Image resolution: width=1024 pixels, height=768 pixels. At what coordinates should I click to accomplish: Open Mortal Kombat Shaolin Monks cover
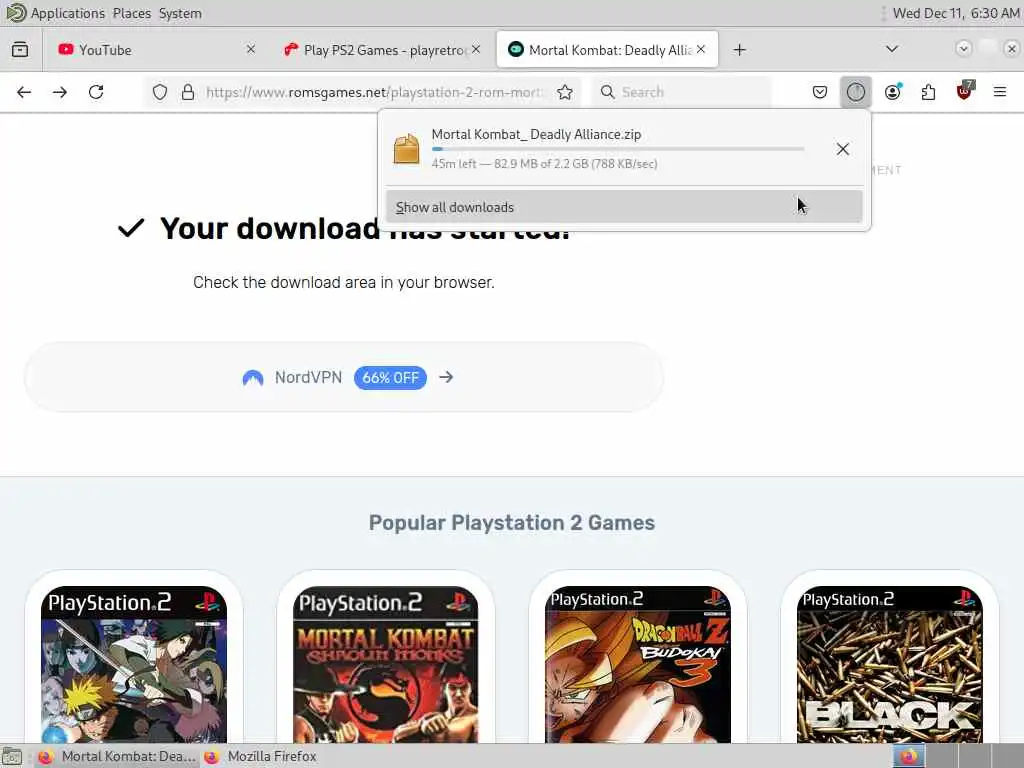385,664
